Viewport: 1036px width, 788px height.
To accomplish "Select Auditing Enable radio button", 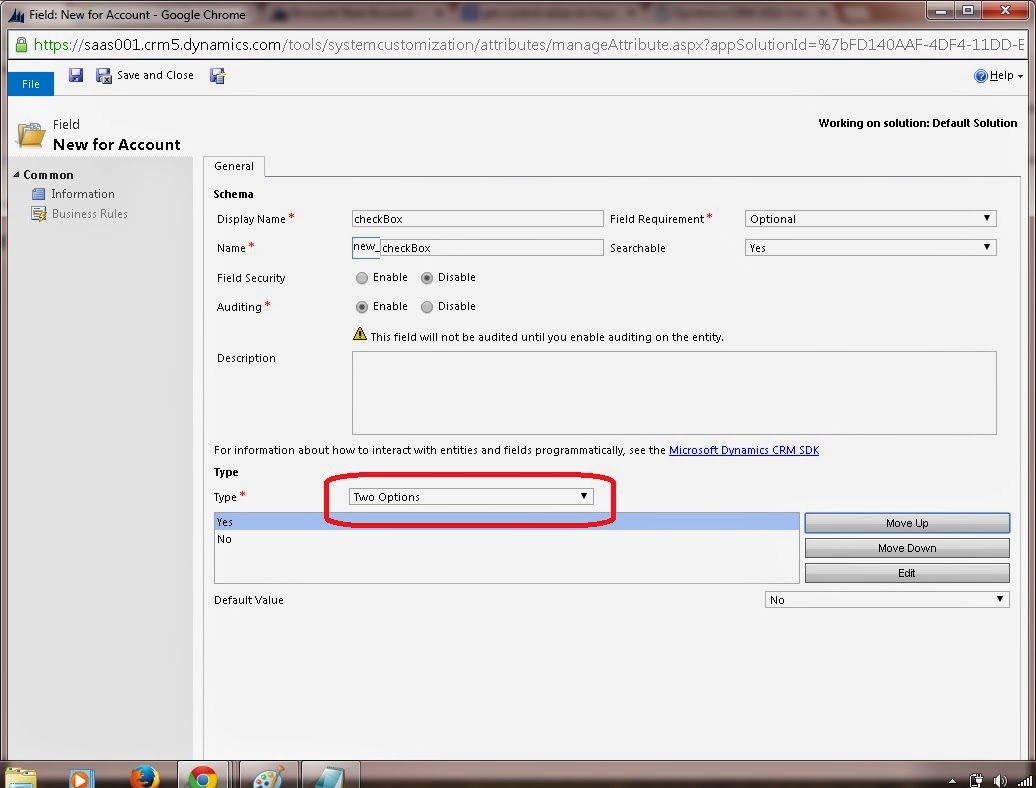I will pos(361,307).
